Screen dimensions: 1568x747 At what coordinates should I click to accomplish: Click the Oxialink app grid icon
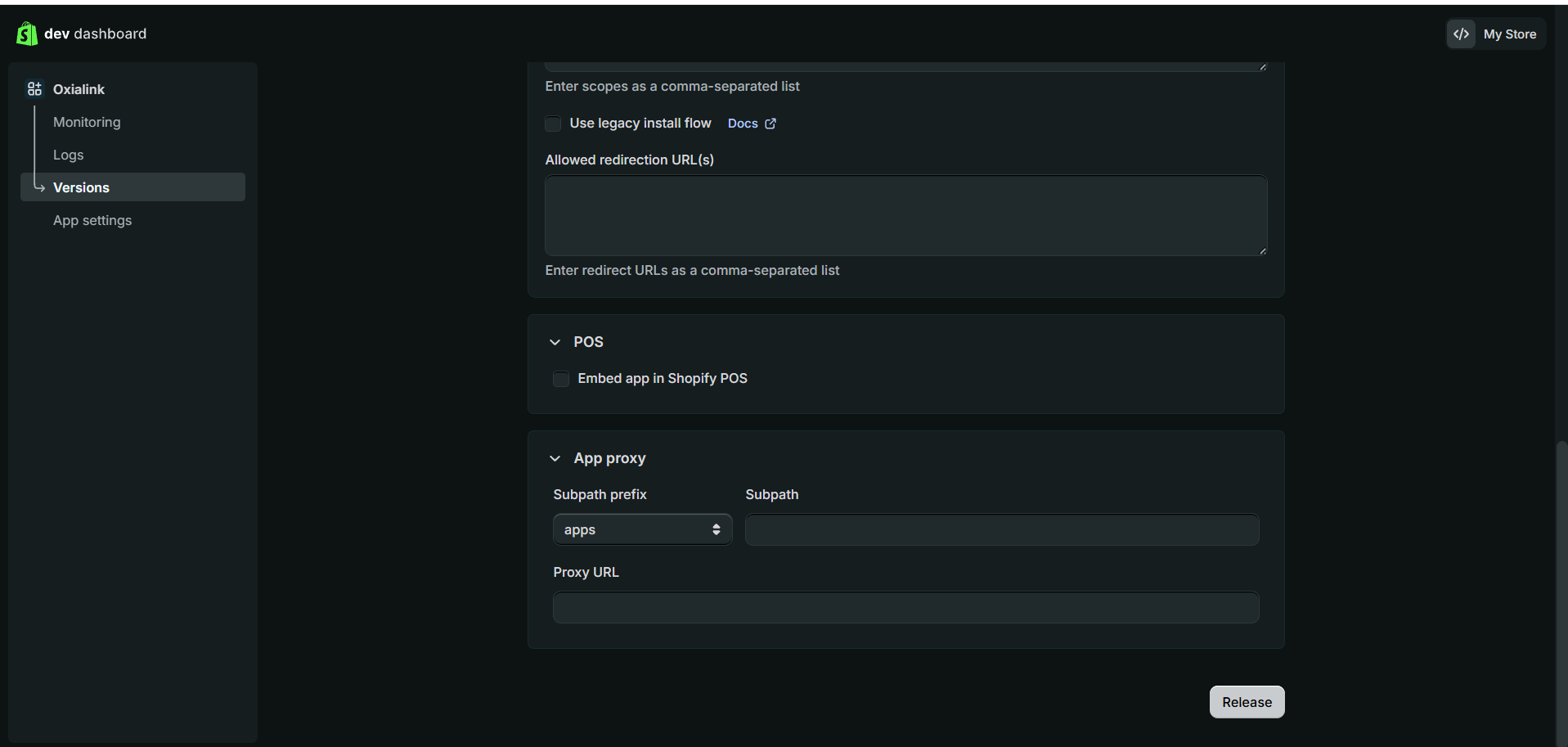click(34, 89)
